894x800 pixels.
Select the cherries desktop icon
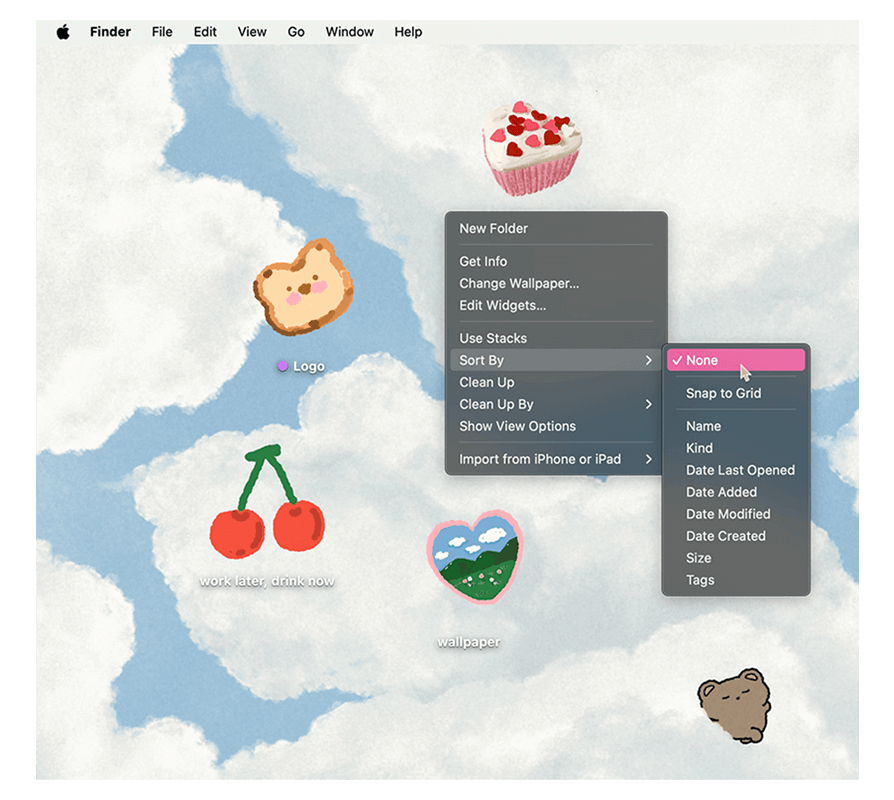click(x=267, y=501)
